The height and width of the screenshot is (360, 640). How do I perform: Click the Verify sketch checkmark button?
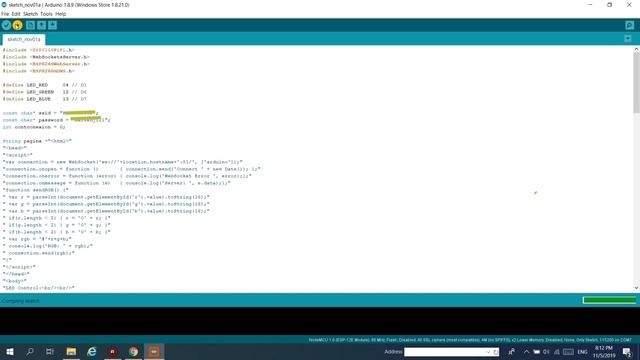coord(6,25)
